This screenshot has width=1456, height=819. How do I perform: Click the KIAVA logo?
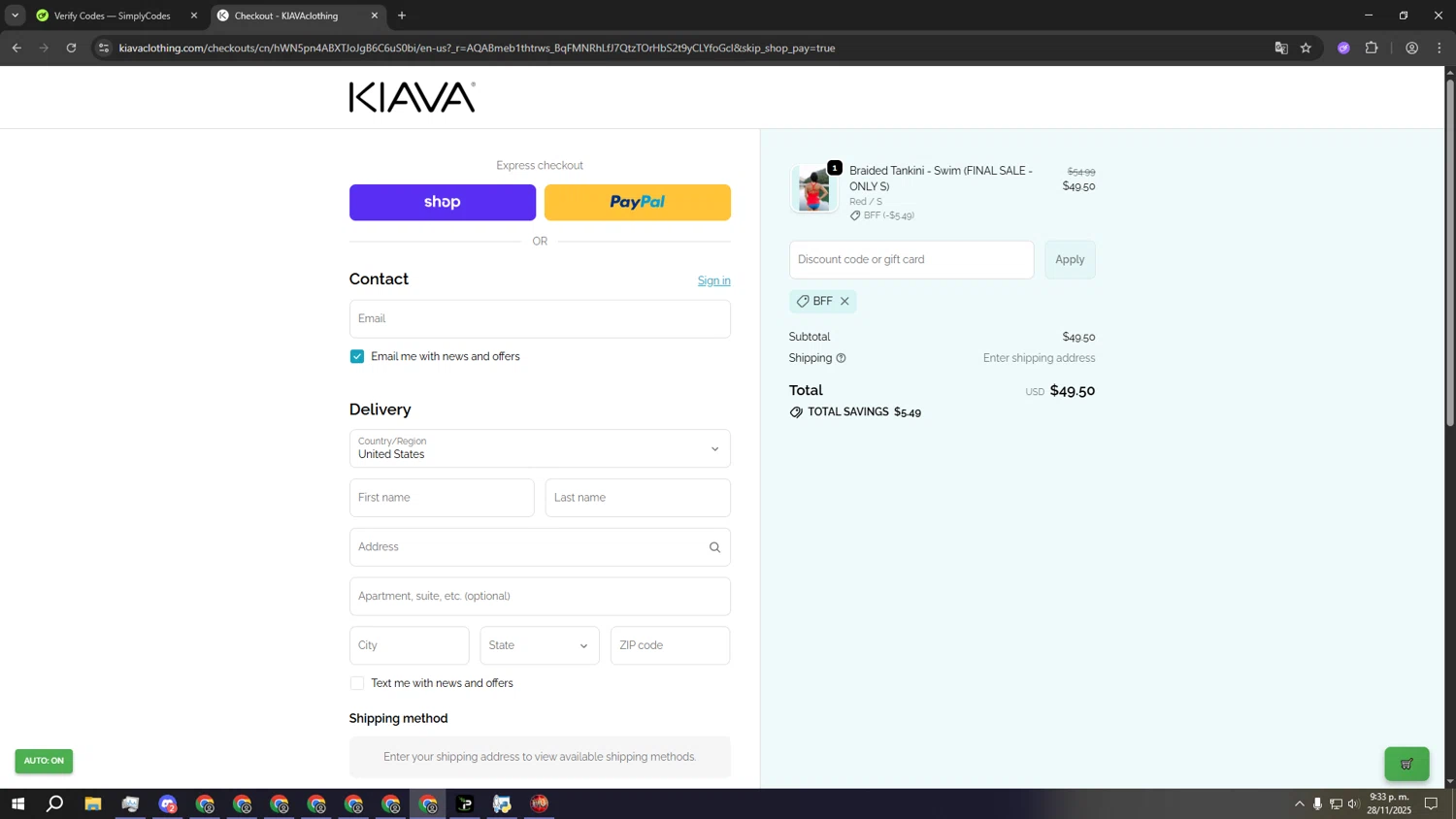coord(413,97)
